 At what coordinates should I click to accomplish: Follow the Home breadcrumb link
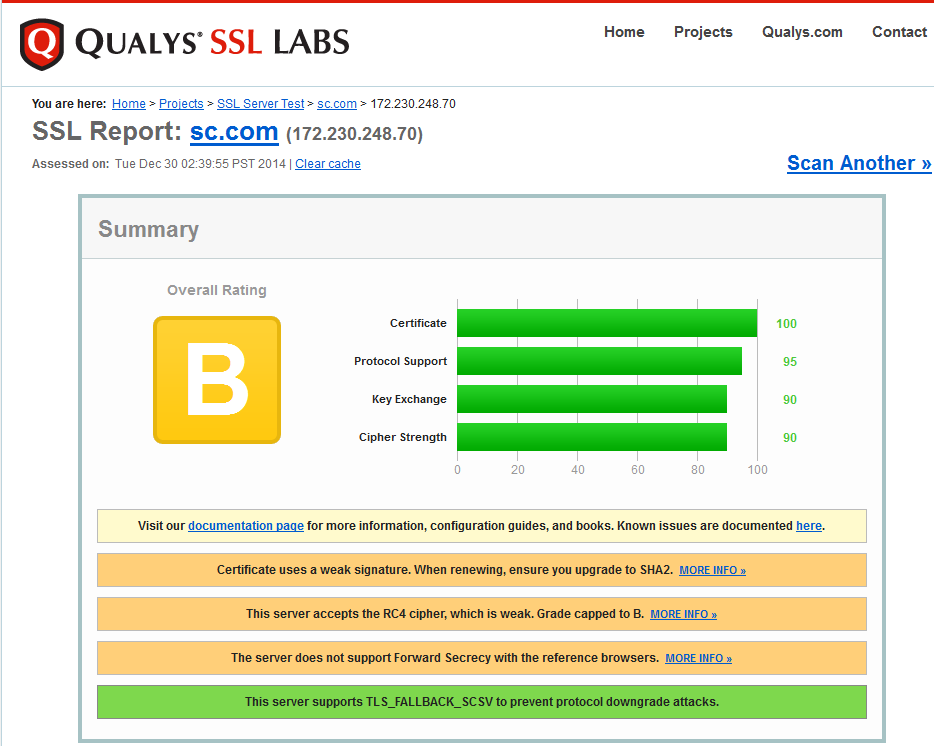129,104
